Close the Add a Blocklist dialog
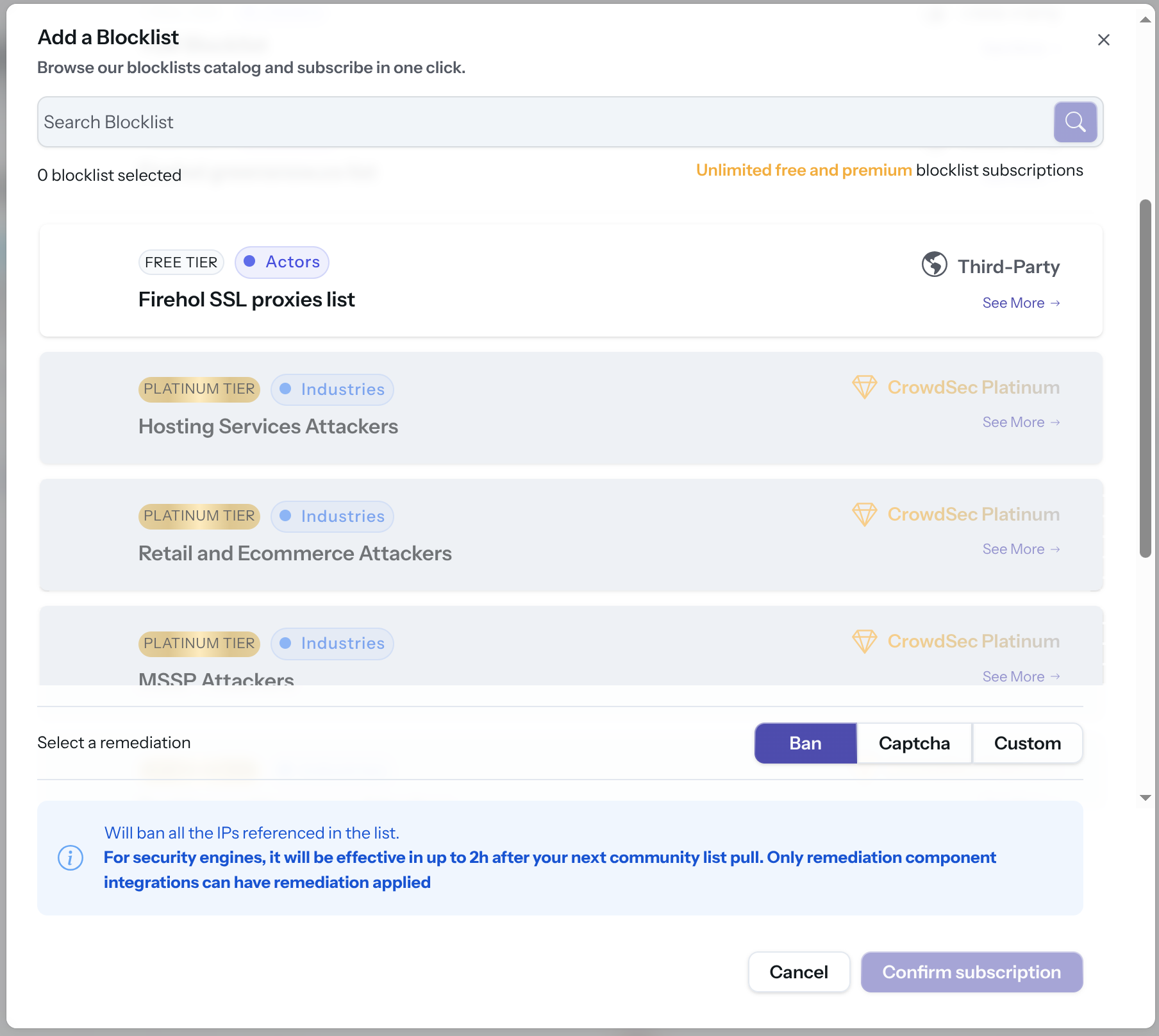Viewport: 1159px width, 1036px height. [x=1104, y=40]
